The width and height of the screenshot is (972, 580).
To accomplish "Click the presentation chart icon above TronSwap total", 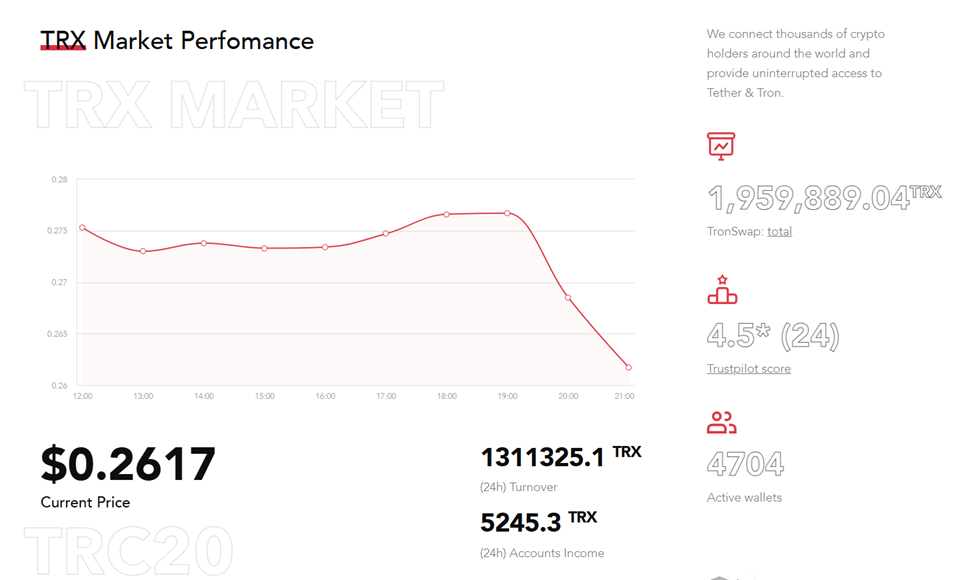I will click(x=721, y=146).
